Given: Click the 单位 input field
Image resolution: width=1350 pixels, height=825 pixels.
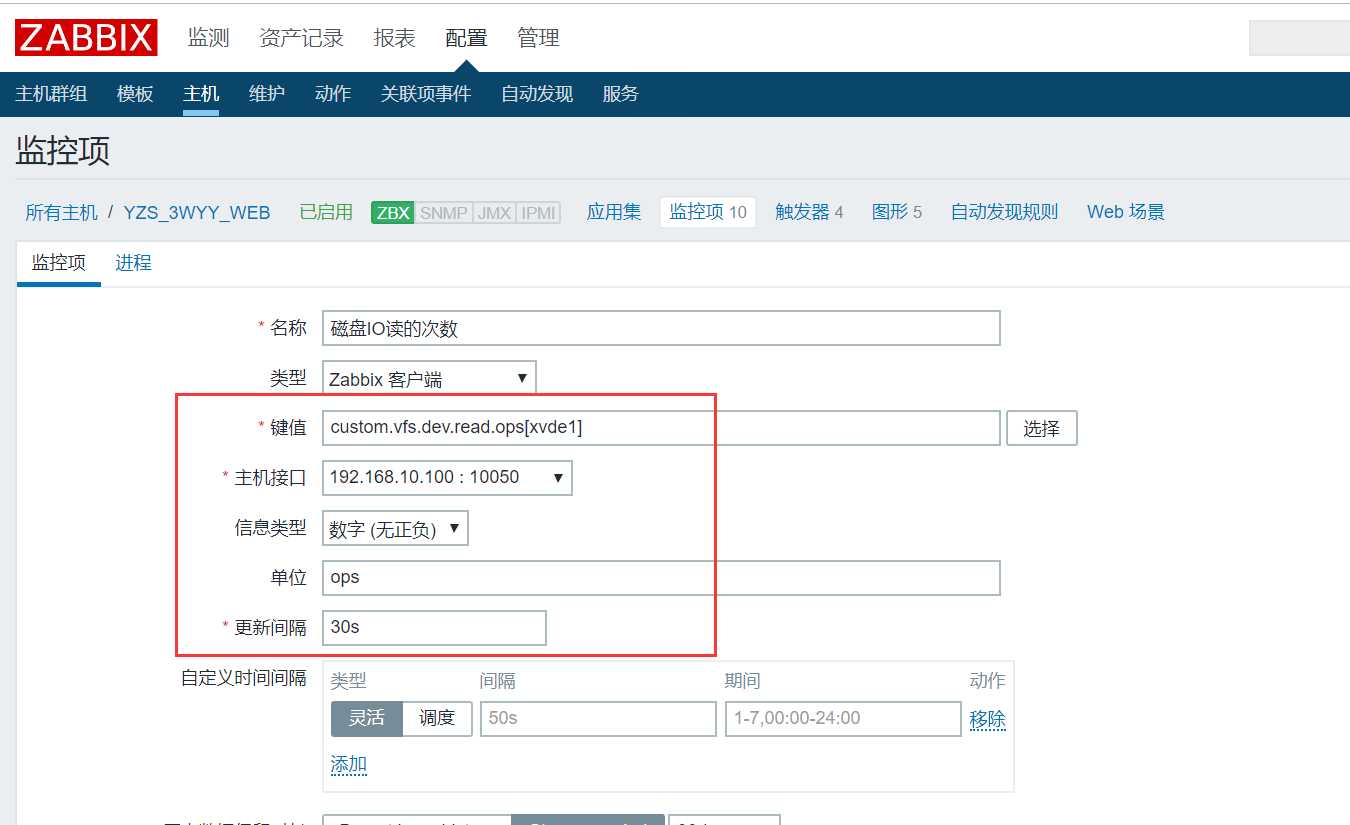Looking at the screenshot, I should tap(661, 578).
